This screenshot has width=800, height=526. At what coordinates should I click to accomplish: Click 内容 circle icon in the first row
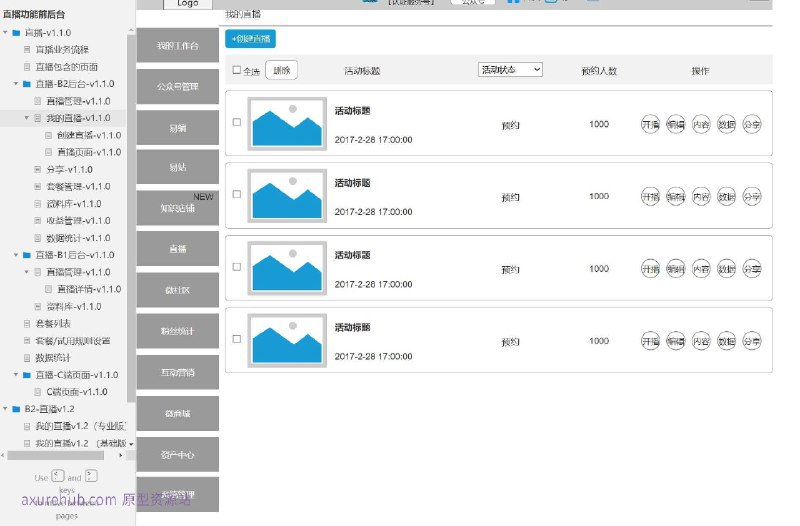tap(701, 124)
